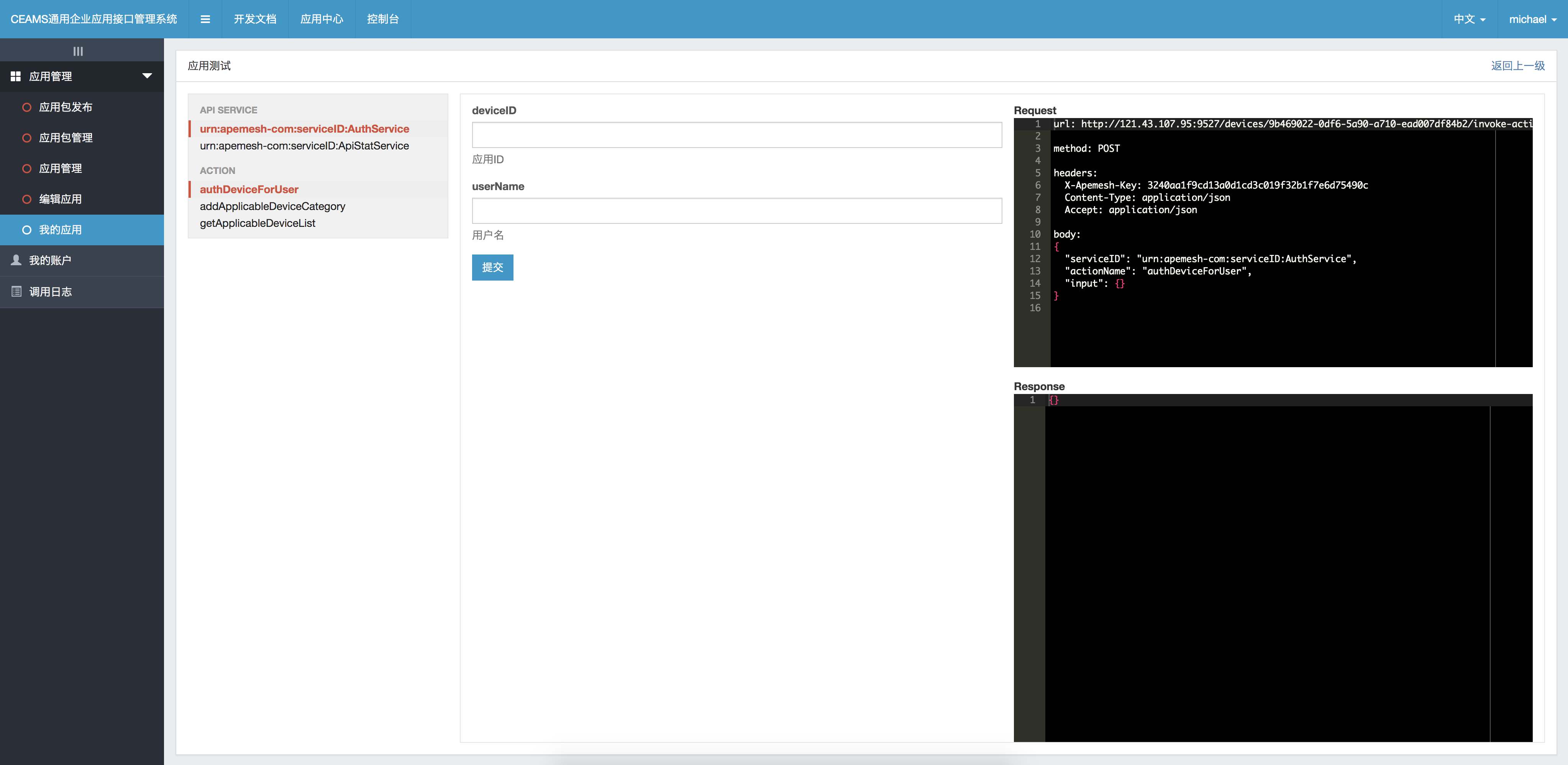Screen dimensions: 1568x765
Task: Click 返回上一级 link
Action: [x=1517, y=66]
